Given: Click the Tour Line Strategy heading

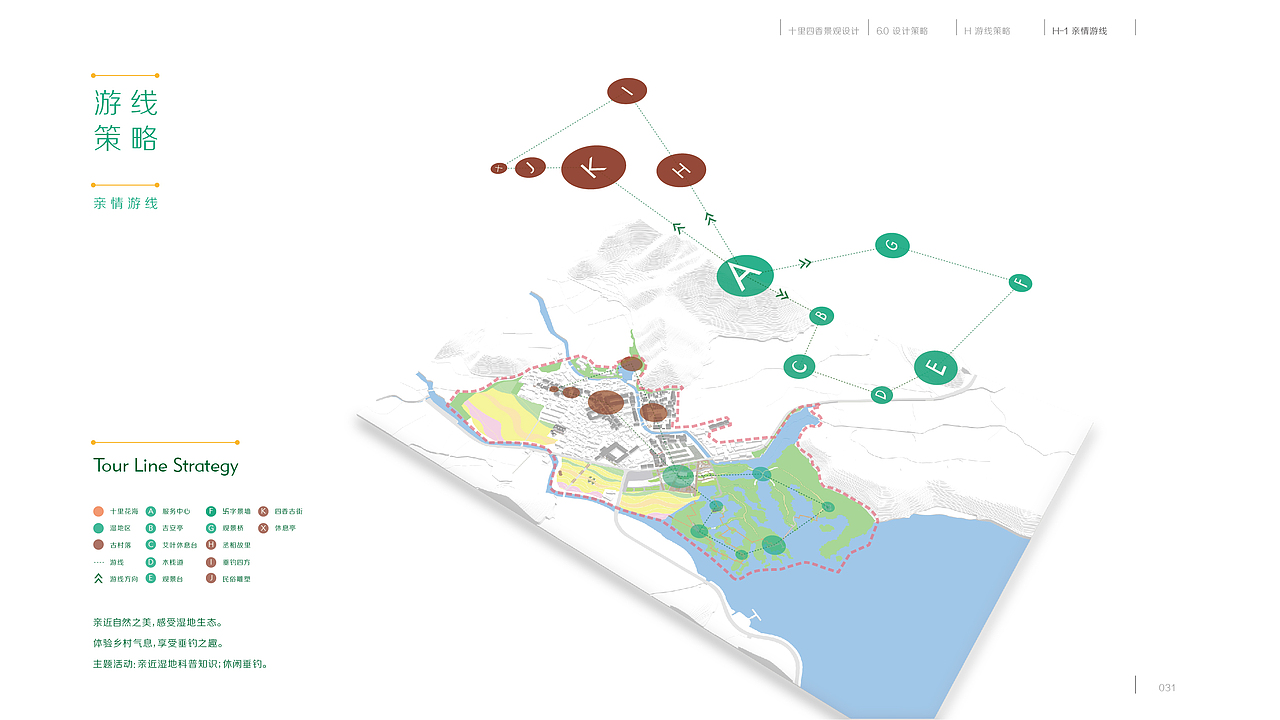Looking at the screenshot, I should (x=166, y=466).
